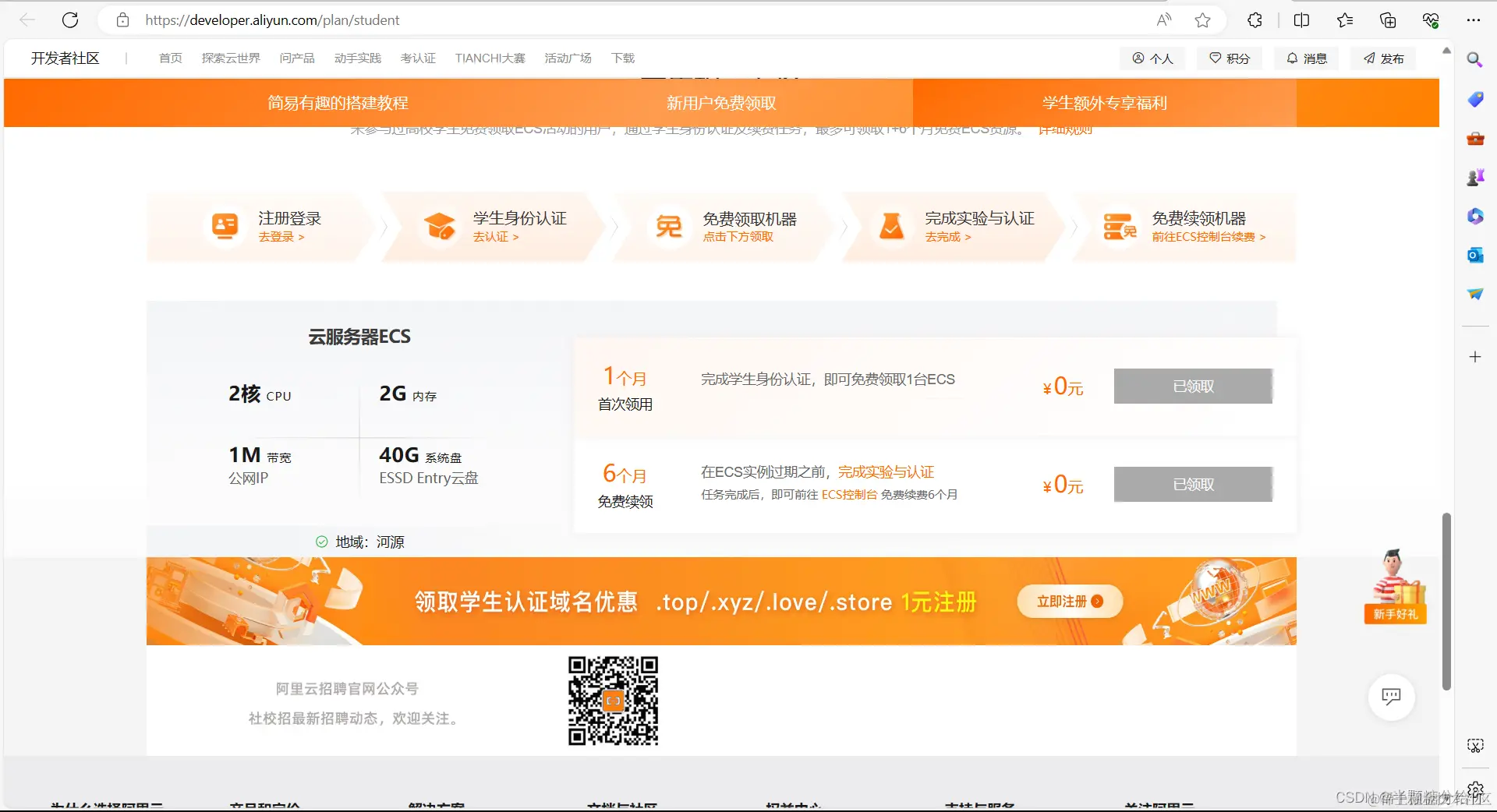This screenshot has width=1497, height=812.
Task: Click the 地域: 河源 region label
Action: 370,542
